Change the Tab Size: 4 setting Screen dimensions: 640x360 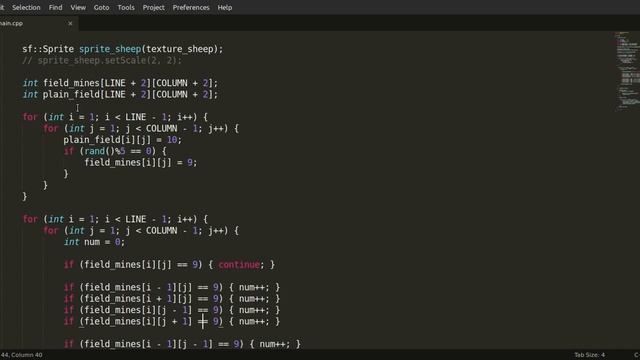click(x=589, y=355)
